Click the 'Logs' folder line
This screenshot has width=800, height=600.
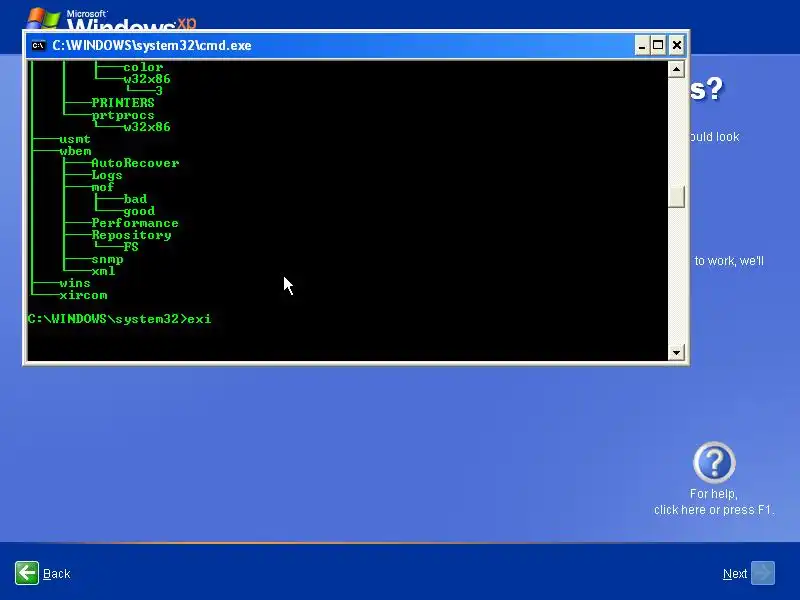[x=107, y=175]
